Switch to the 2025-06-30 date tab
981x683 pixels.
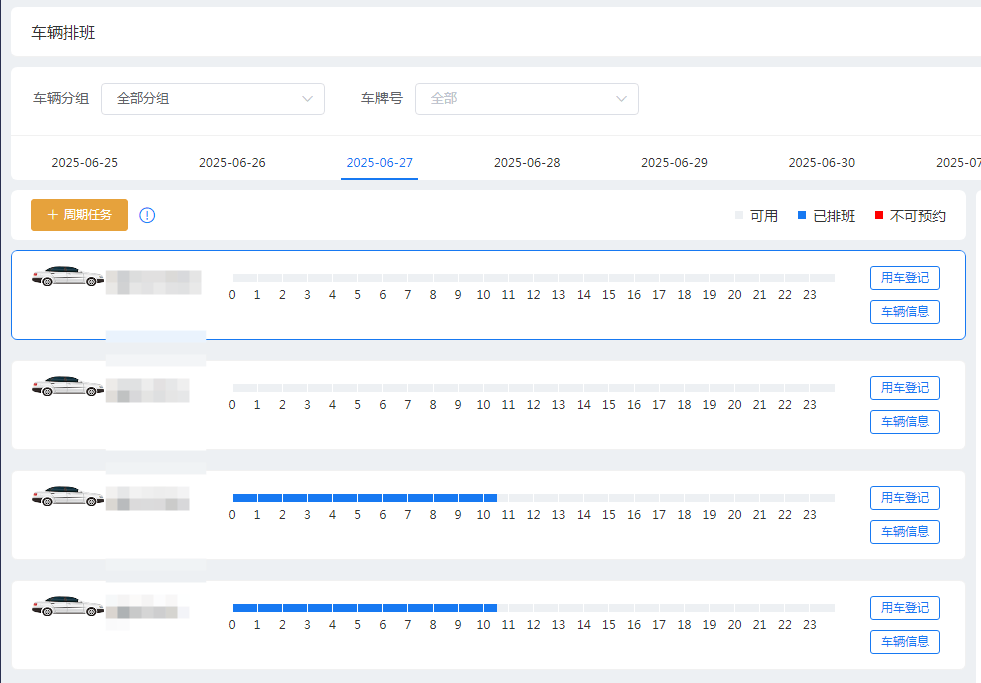point(821,163)
